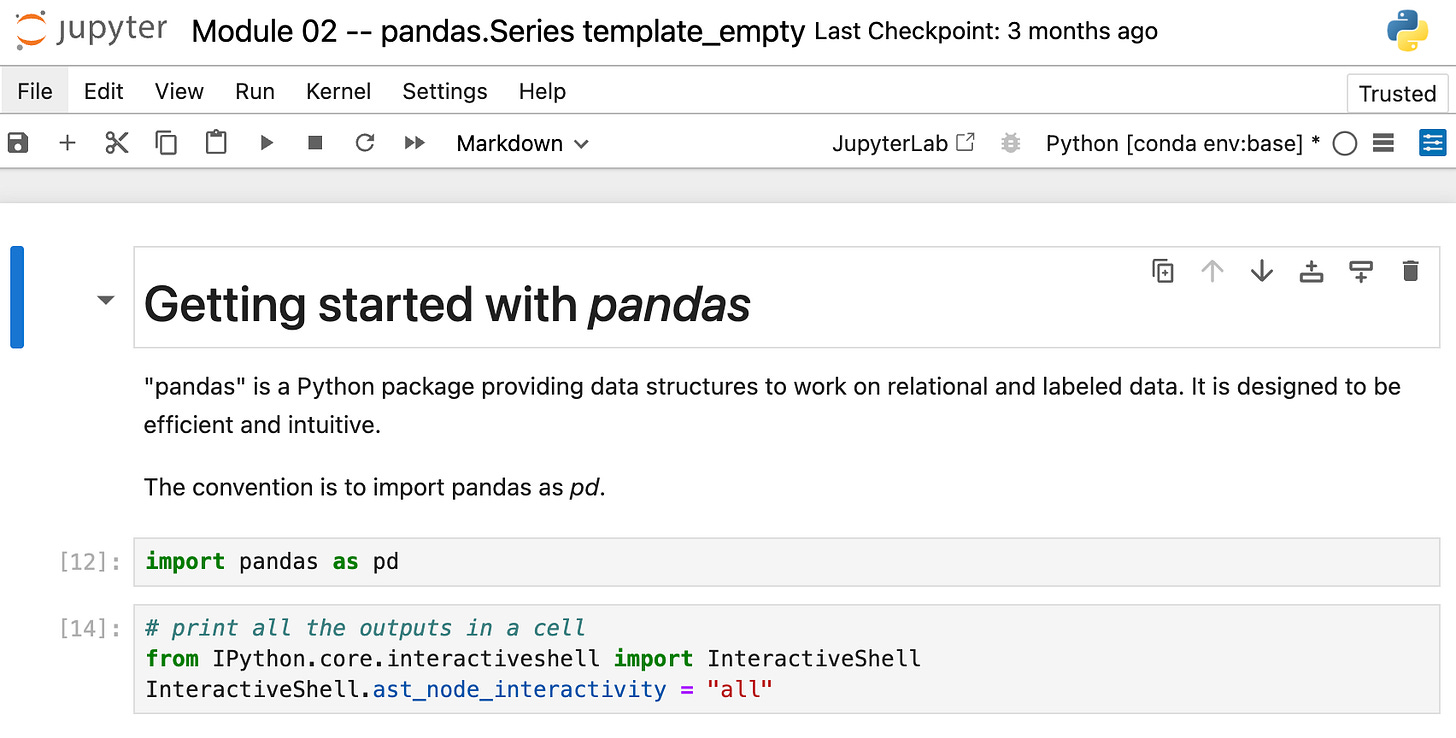This screenshot has height=738, width=1456.
Task: Insert a cell below with plus icon
Action: [67, 143]
